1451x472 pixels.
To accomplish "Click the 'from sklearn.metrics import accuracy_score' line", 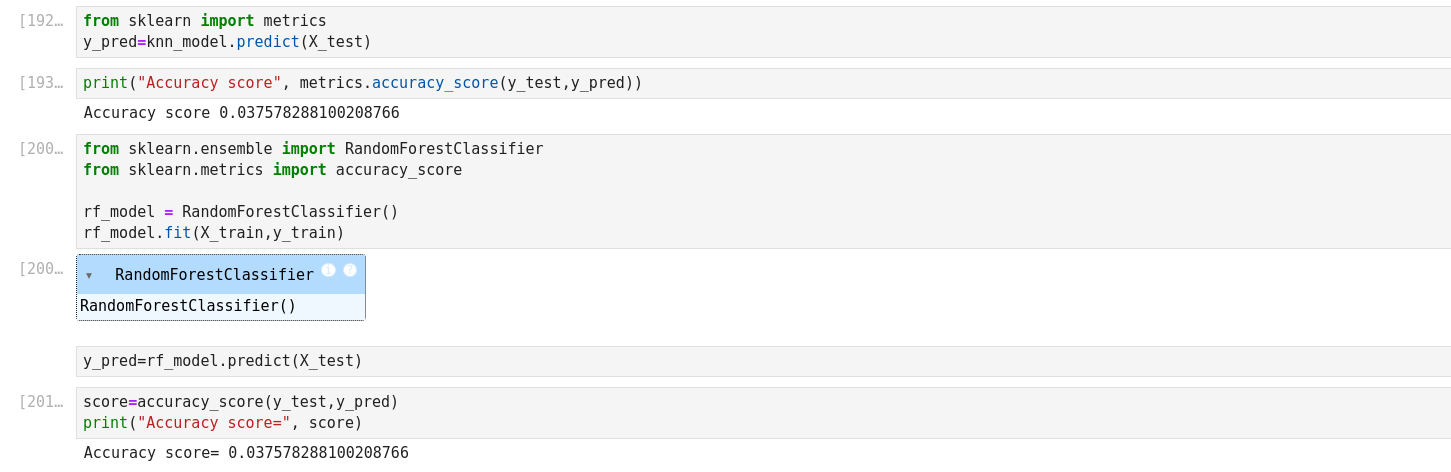I will point(272,170).
